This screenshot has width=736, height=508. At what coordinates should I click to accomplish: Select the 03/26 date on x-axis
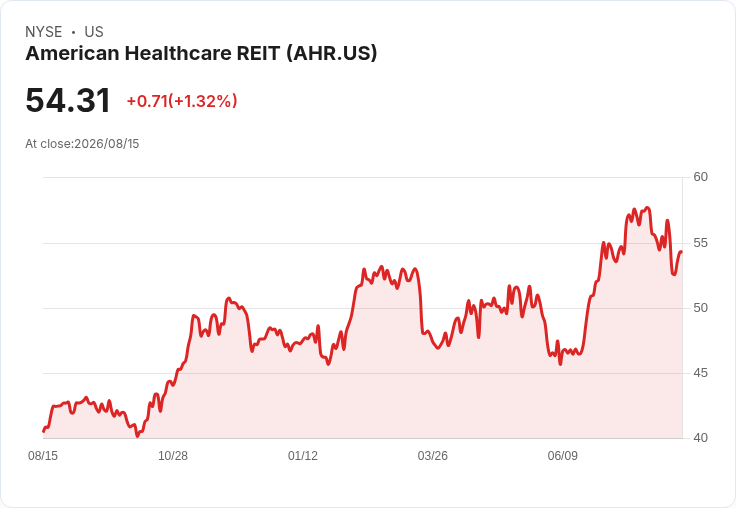[432, 456]
